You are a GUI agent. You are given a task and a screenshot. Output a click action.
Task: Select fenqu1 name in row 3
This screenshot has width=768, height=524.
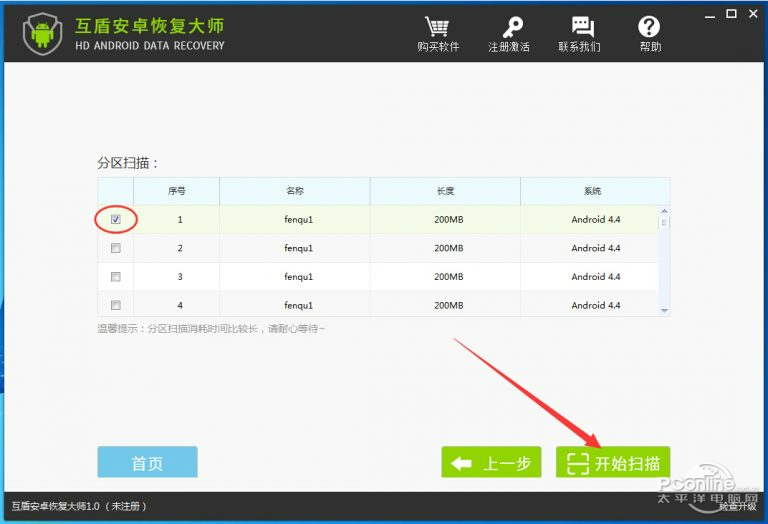[x=298, y=277]
